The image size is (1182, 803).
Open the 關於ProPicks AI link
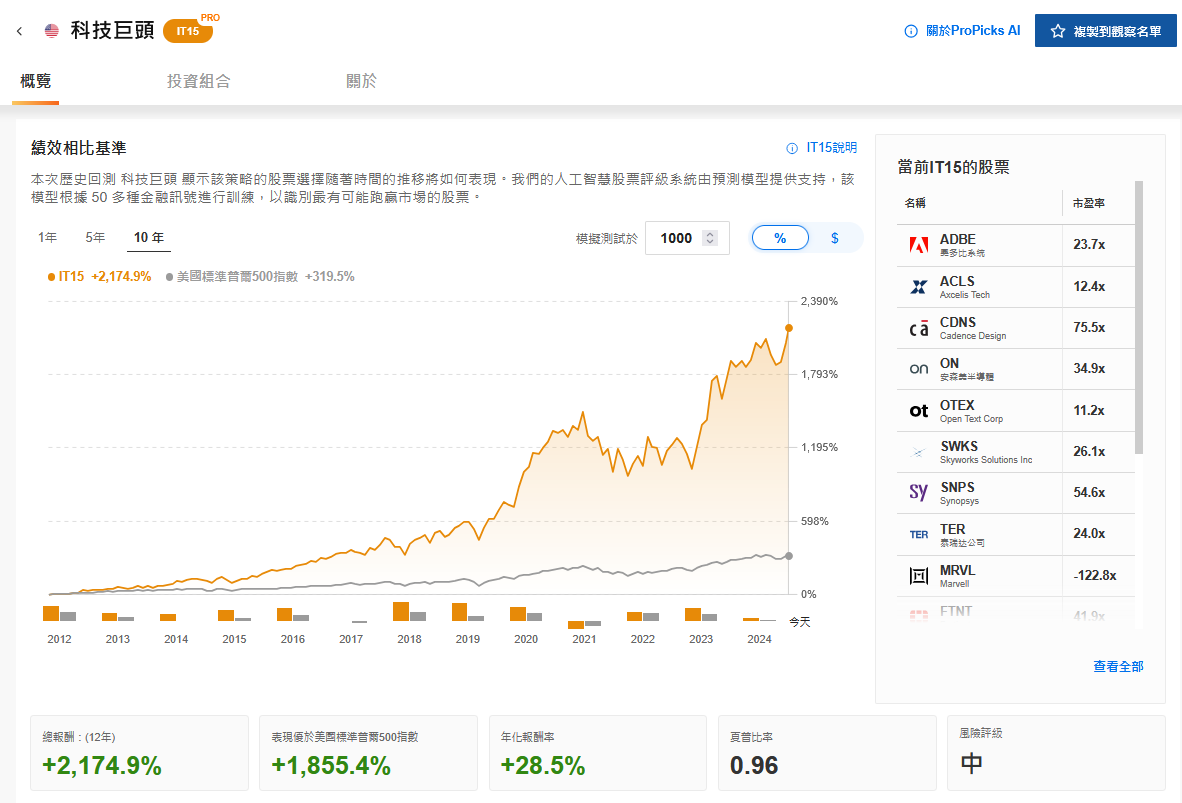972,31
